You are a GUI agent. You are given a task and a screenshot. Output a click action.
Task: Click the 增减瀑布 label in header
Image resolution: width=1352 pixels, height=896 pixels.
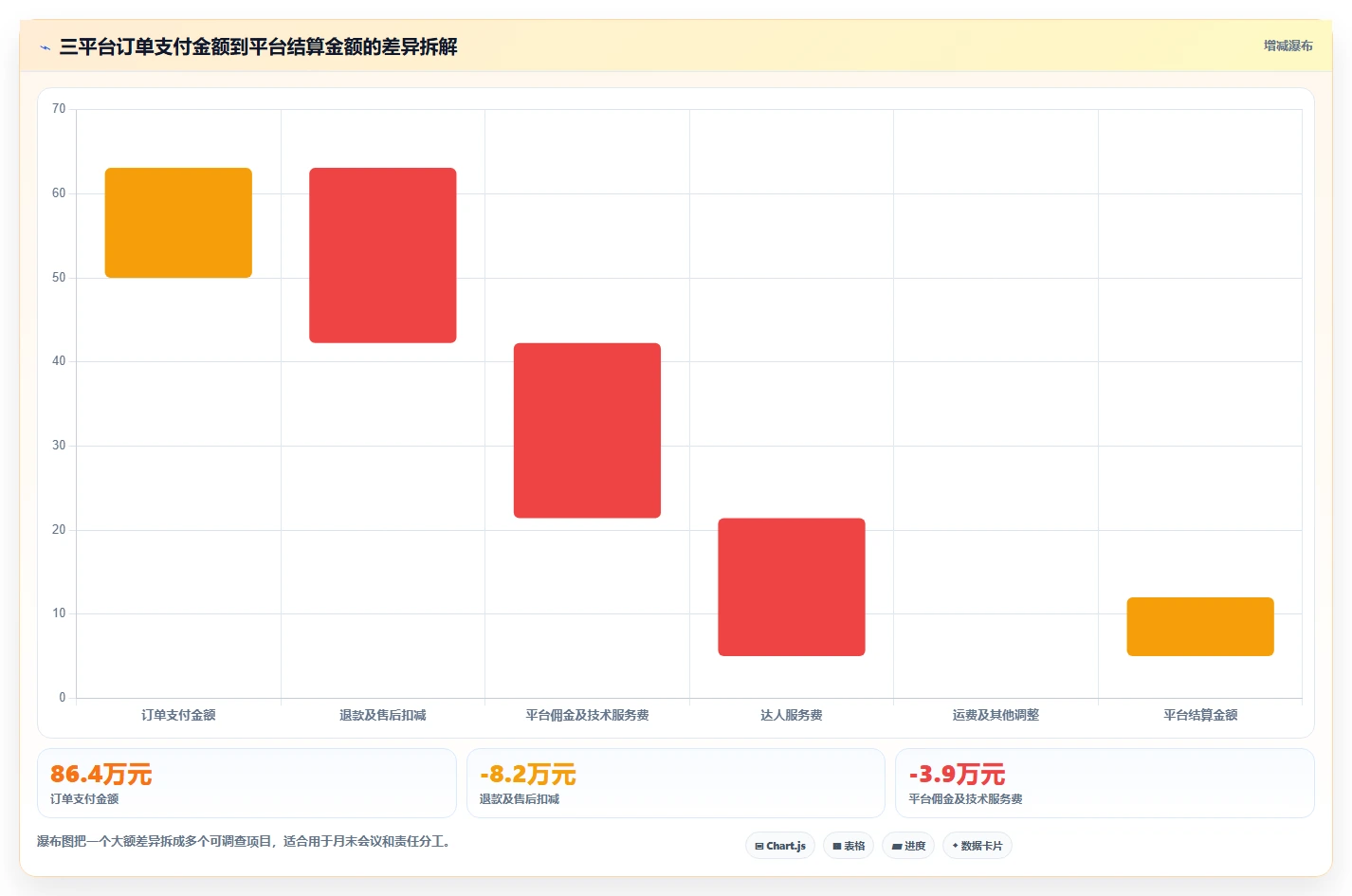click(x=1288, y=46)
